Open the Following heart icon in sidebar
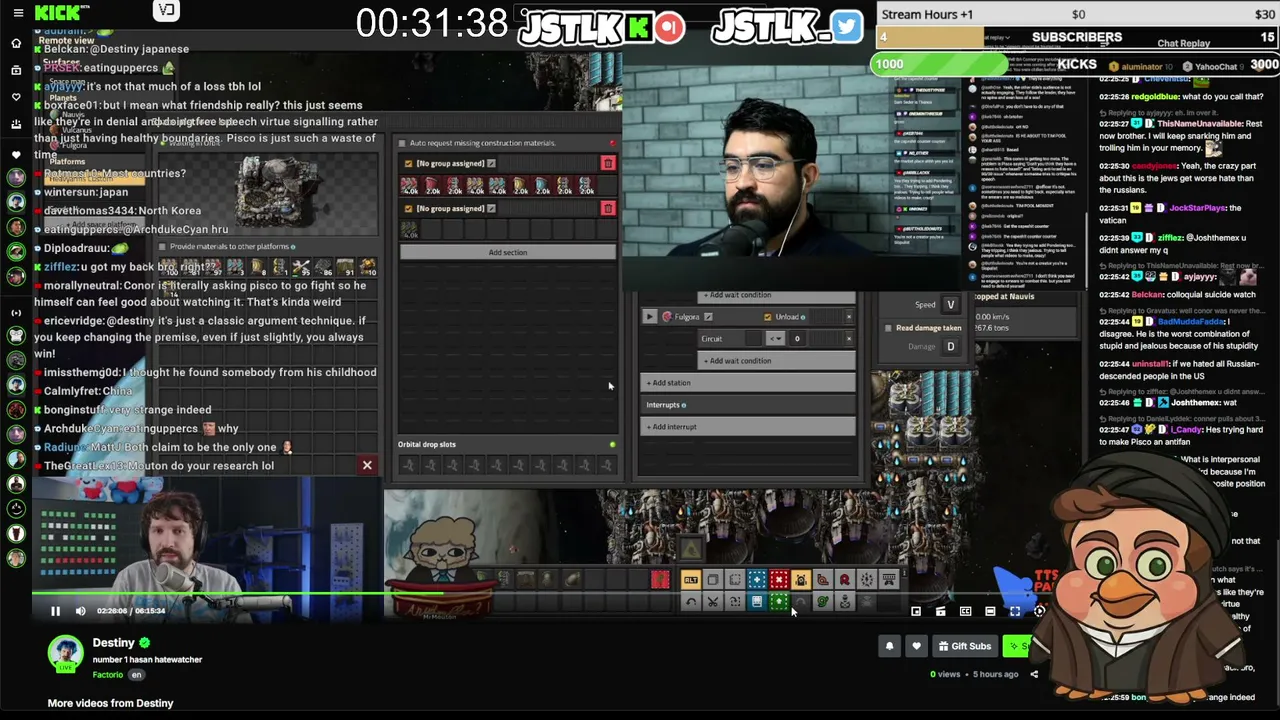Viewport: 1280px width, 720px height. pos(16,97)
